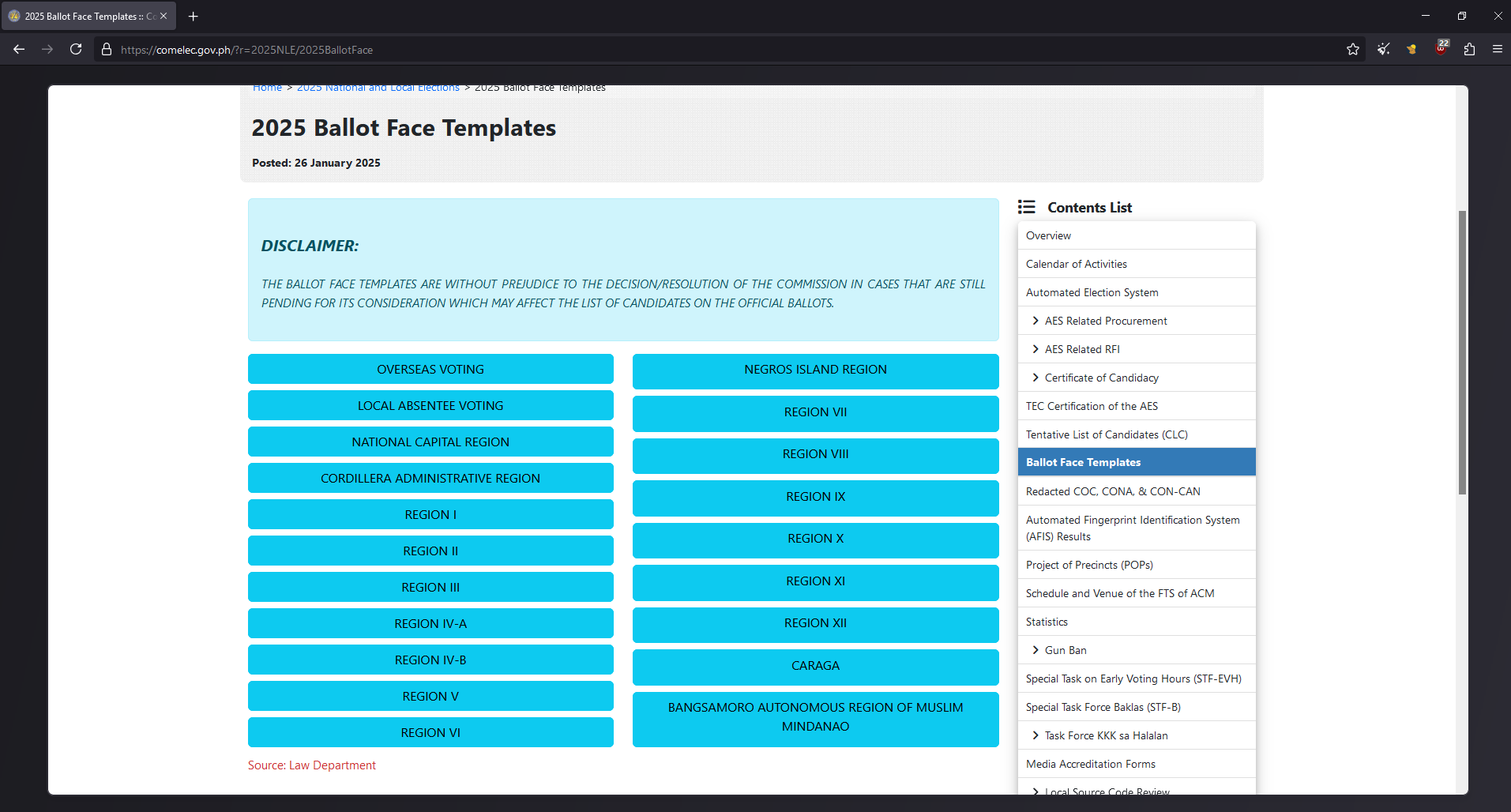
Task: Open Calendar of Activities entry
Action: click(x=1137, y=264)
